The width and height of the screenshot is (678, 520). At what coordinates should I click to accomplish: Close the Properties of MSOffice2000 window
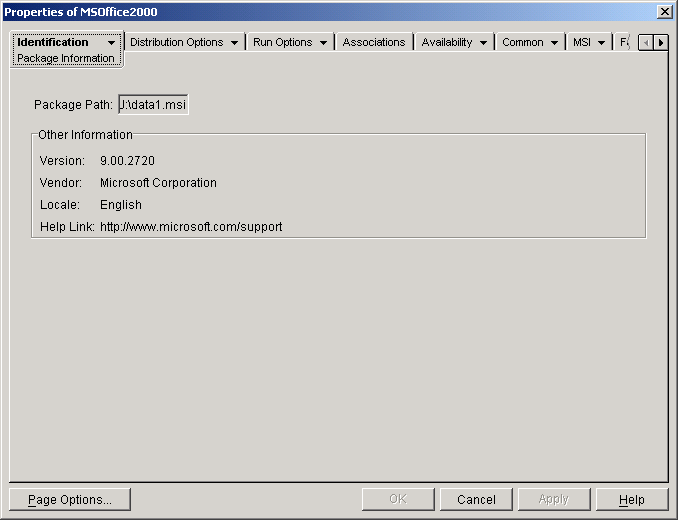(x=664, y=12)
